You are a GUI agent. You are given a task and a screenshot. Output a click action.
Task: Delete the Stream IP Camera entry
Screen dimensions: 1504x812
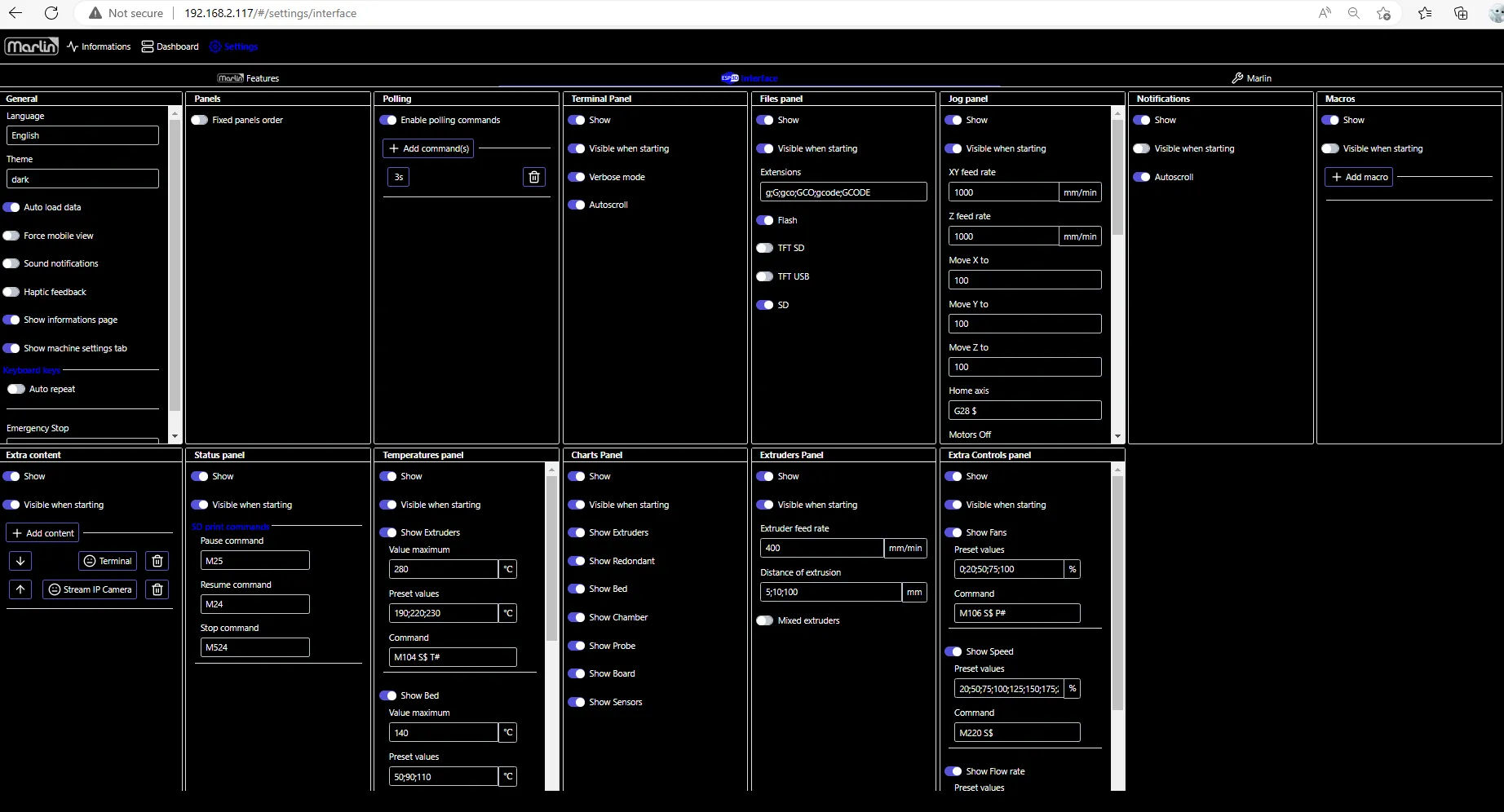[x=157, y=589]
